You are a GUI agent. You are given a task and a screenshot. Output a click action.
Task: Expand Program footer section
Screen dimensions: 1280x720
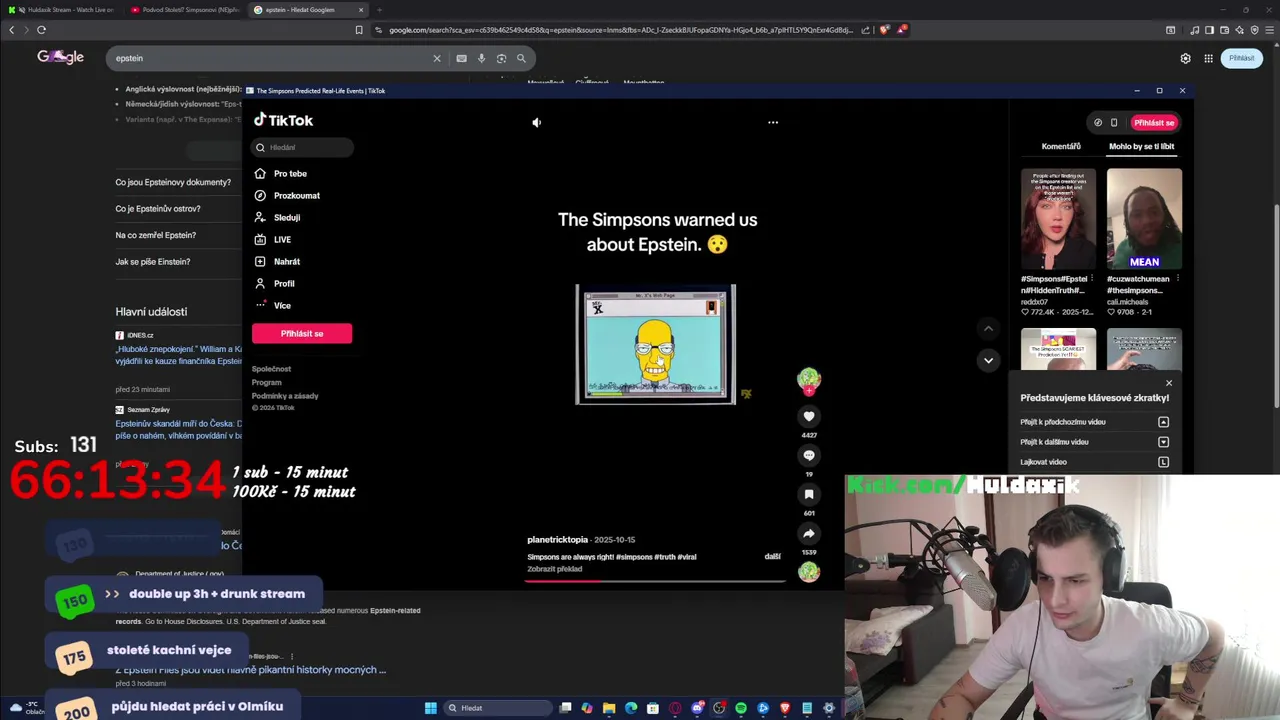point(266,382)
